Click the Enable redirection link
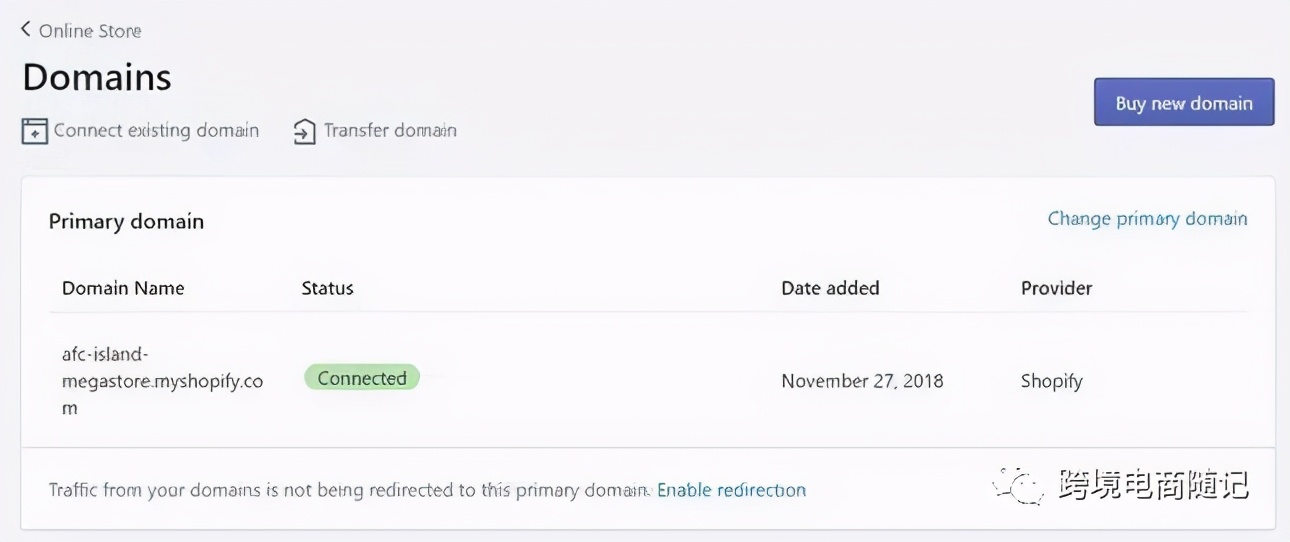This screenshot has height=542, width=1290. 731,490
